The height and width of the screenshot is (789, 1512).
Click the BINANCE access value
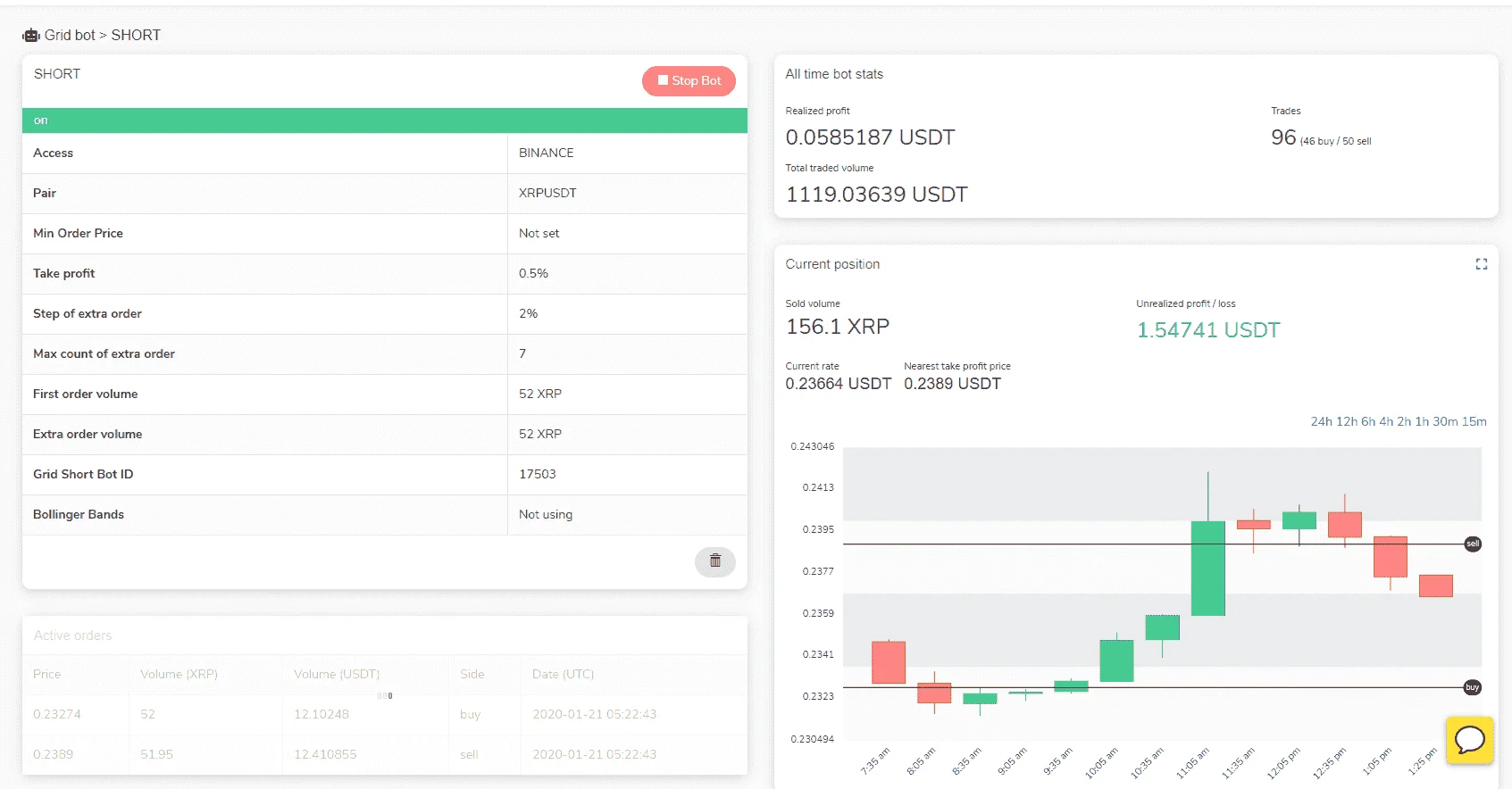(x=547, y=153)
